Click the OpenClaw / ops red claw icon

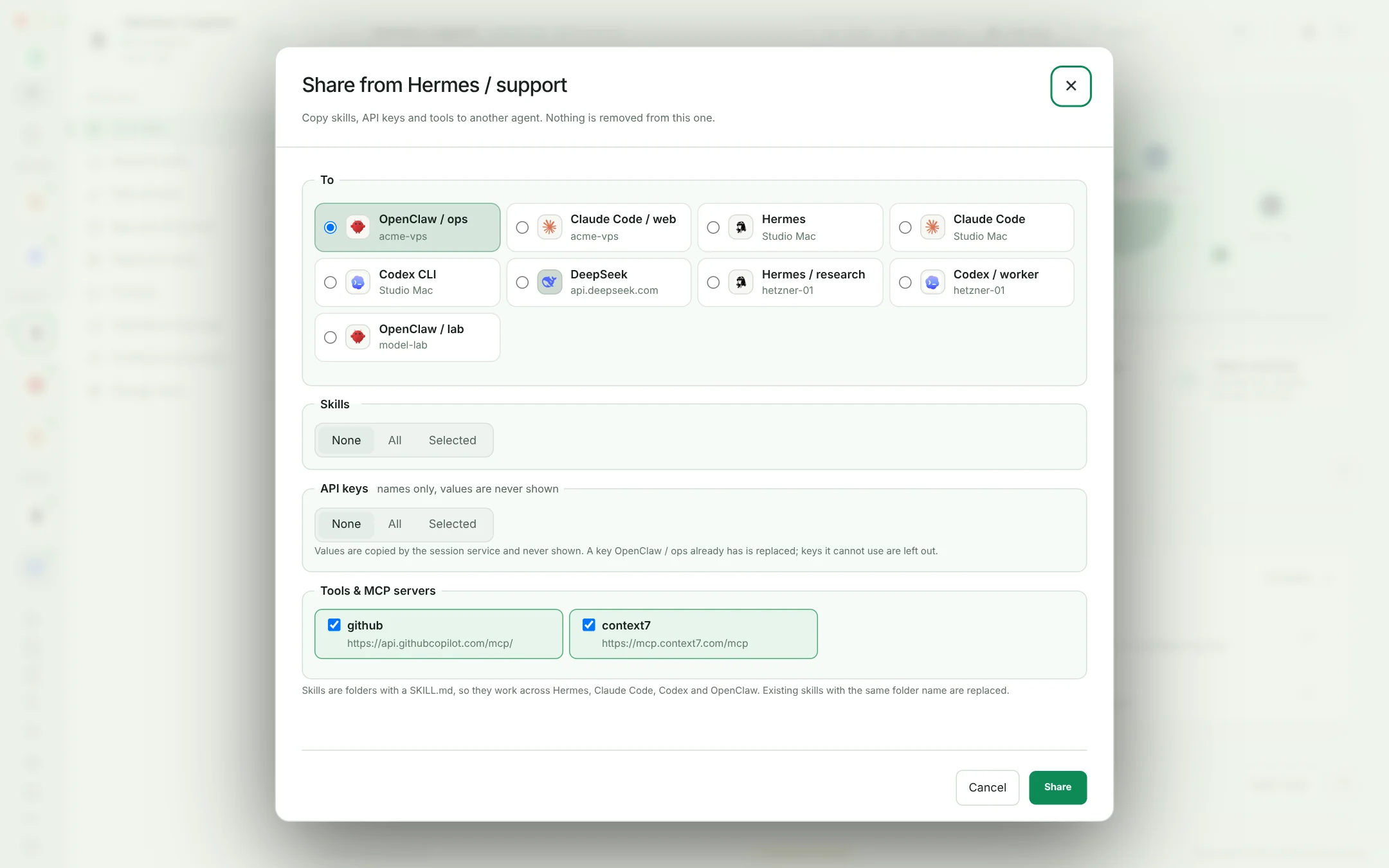[x=358, y=227]
